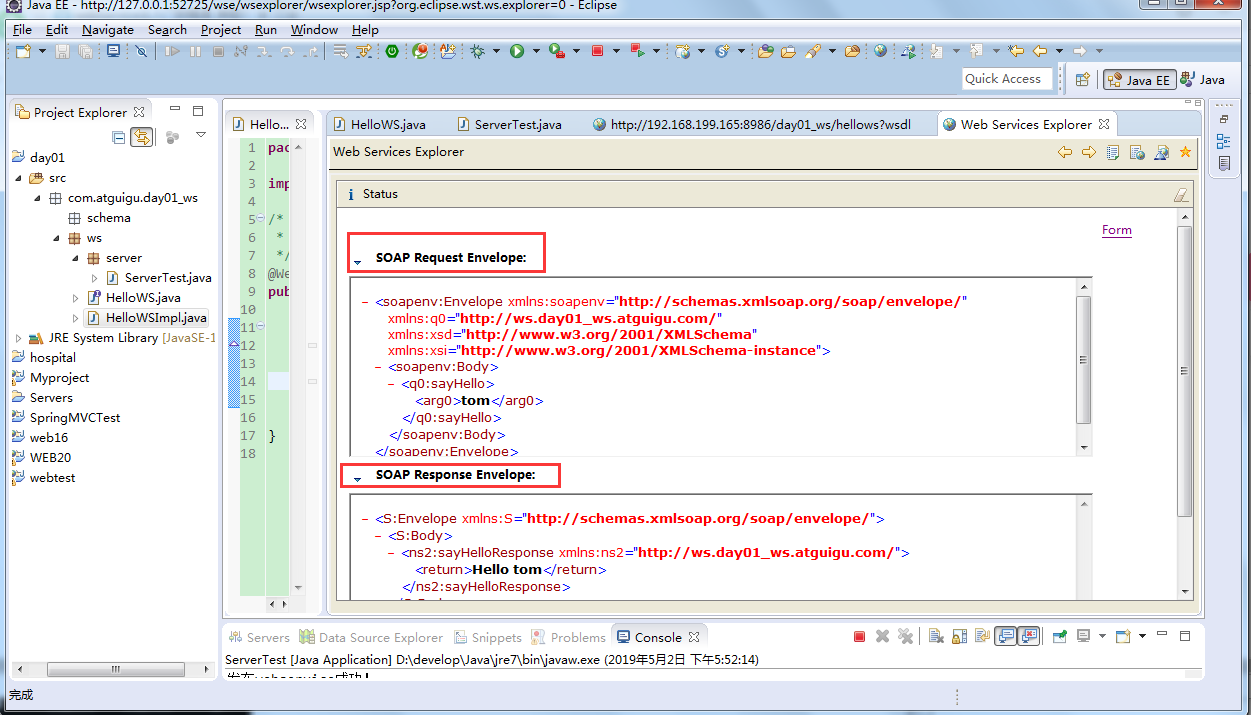Click Collapse All in Project Explorer
Image resolution: width=1251 pixels, height=715 pixels.
[x=118, y=136]
